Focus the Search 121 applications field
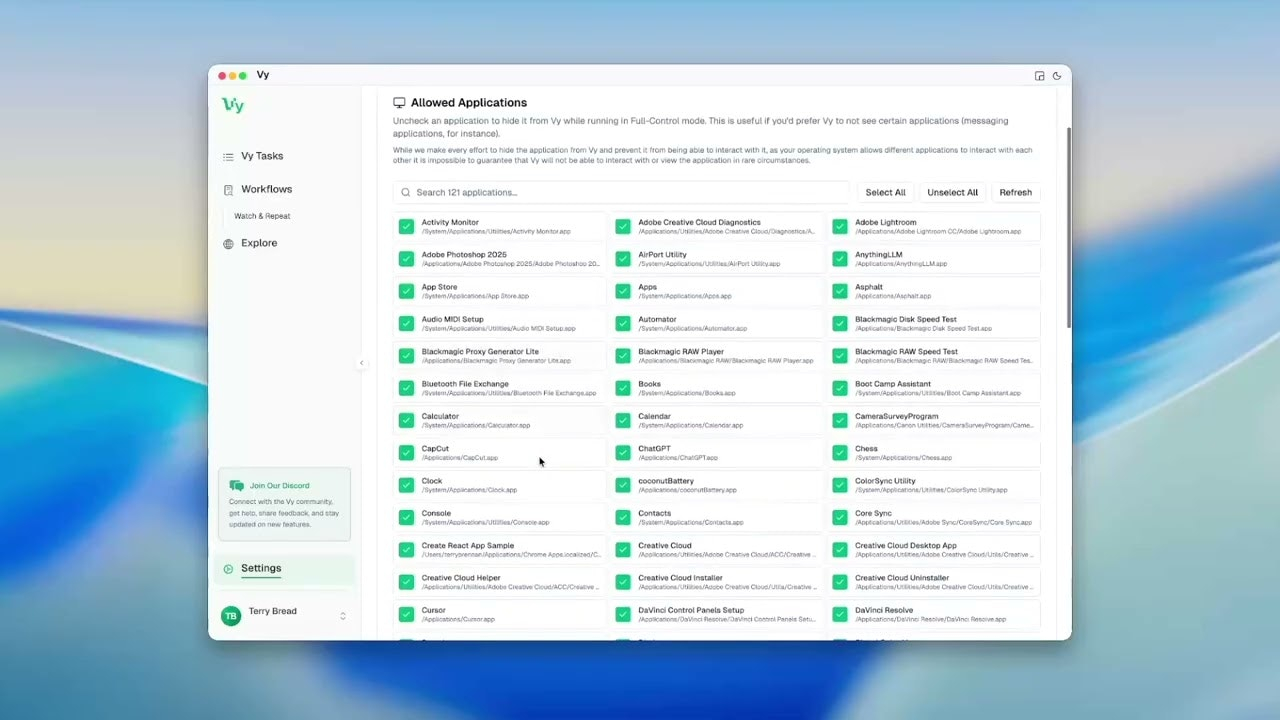The height and width of the screenshot is (720, 1280). 625,192
